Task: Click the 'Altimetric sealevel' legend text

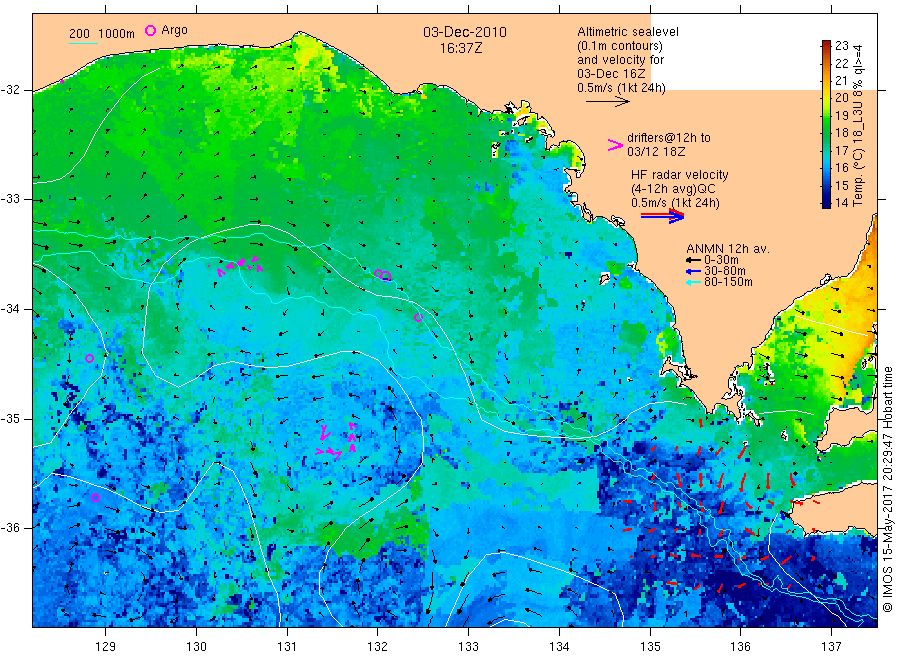Action: [x=628, y=32]
